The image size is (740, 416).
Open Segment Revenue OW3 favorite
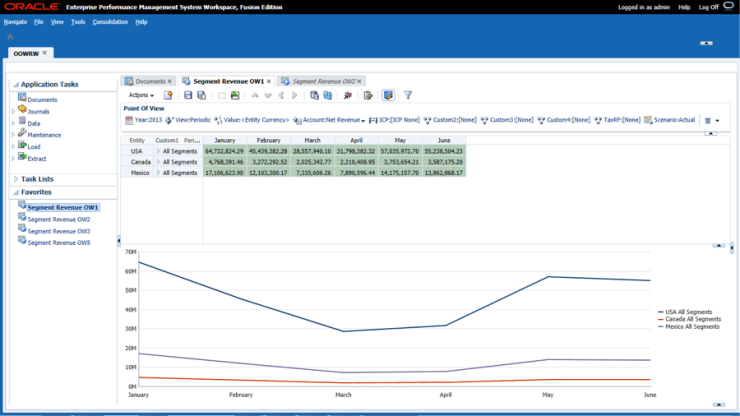[58, 231]
